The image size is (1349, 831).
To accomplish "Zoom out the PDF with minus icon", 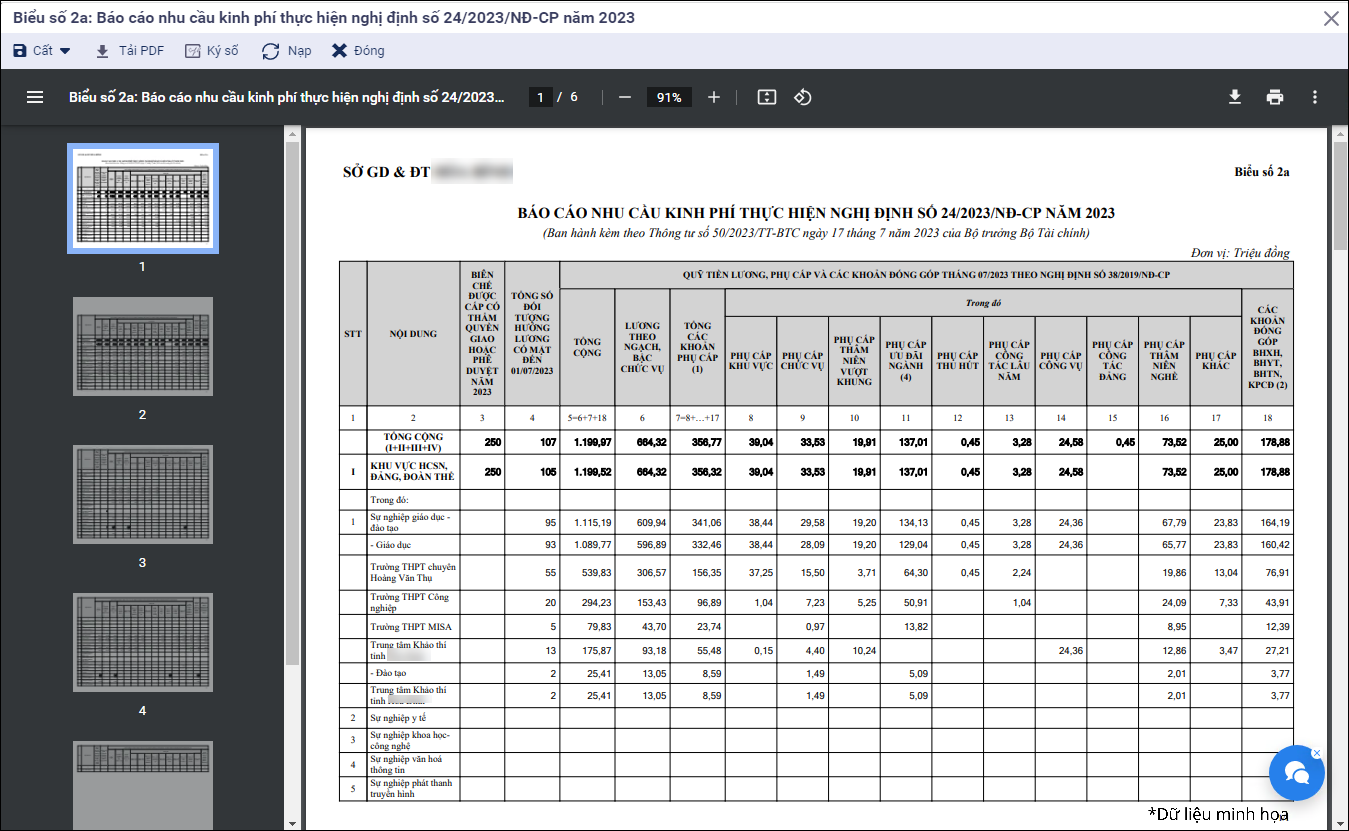I will pos(625,97).
